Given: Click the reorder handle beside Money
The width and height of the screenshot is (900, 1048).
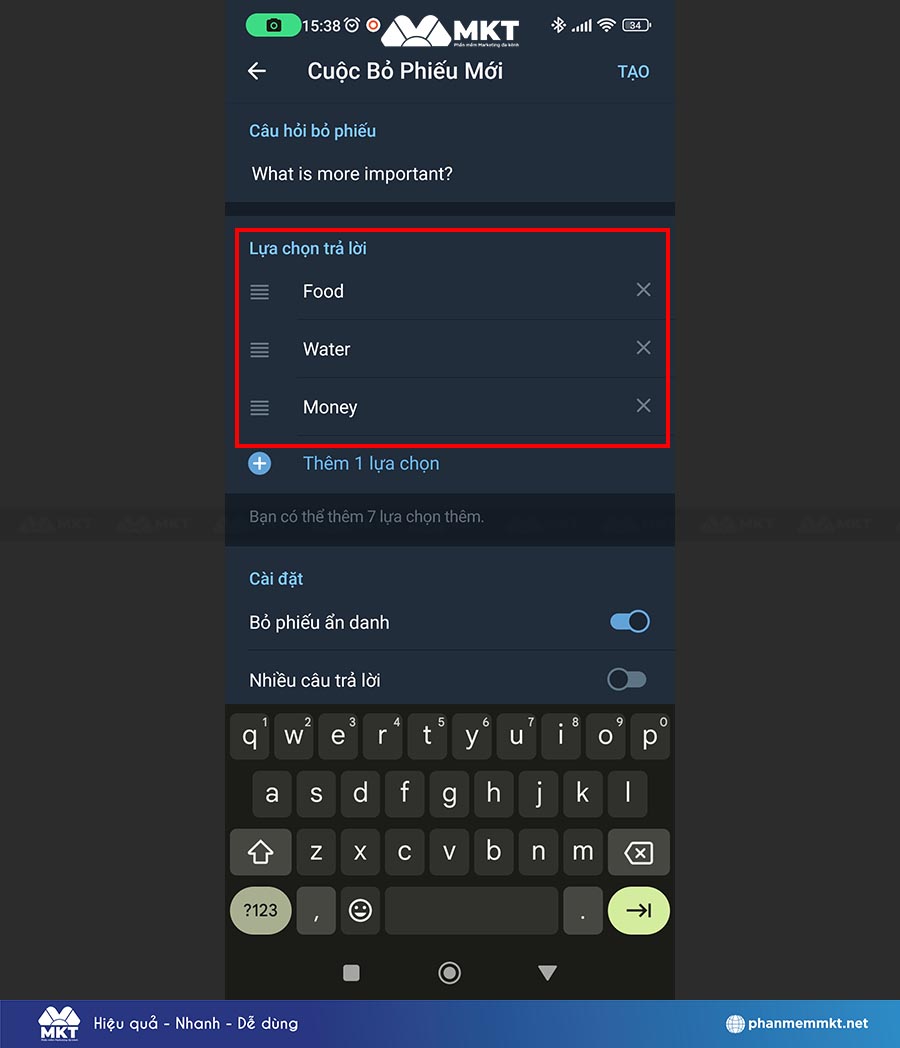Looking at the screenshot, I should 259,408.
